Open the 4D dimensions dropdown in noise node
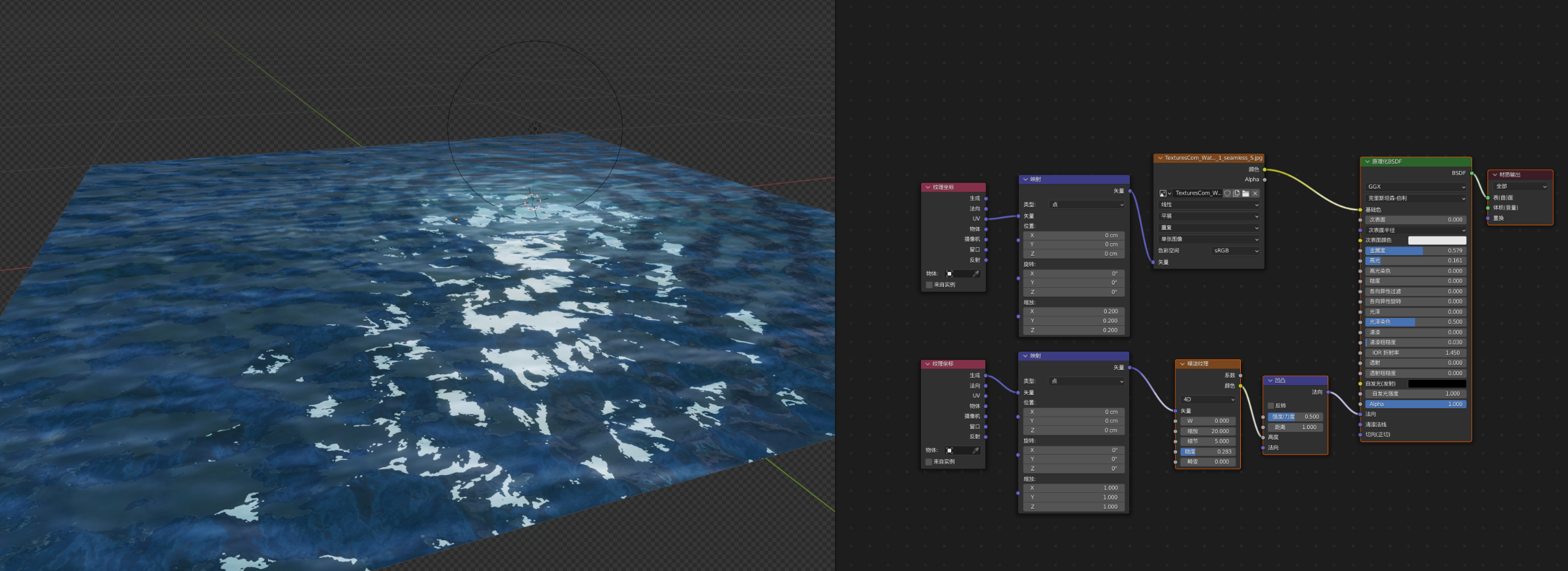The image size is (1568, 571). pos(1208,400)
